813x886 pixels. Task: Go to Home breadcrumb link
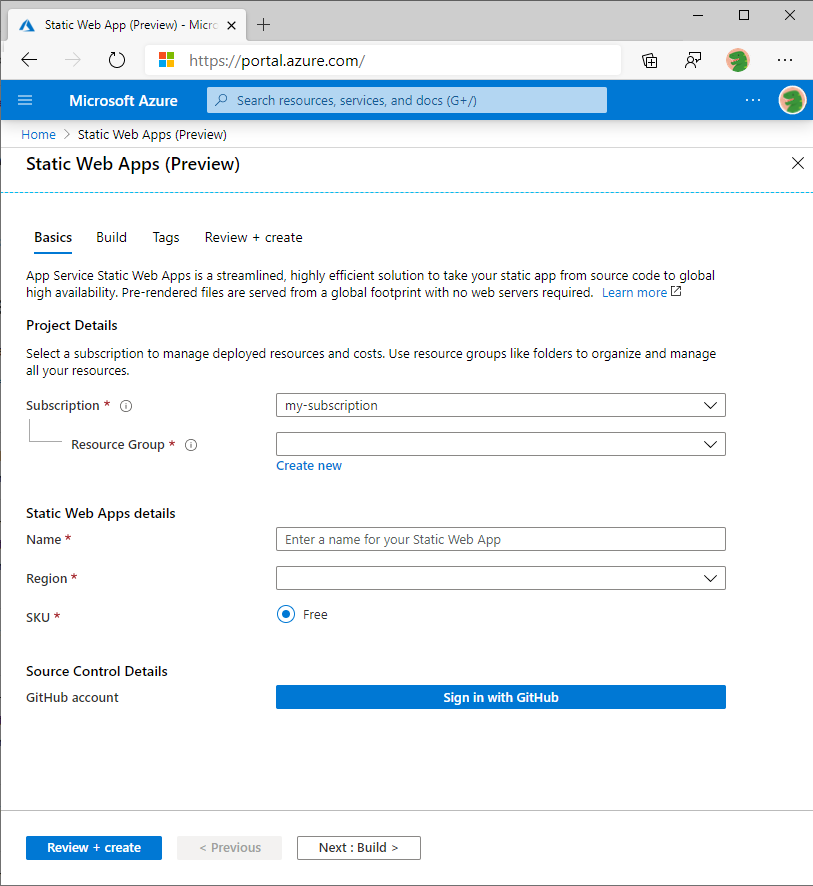[38, 134]
